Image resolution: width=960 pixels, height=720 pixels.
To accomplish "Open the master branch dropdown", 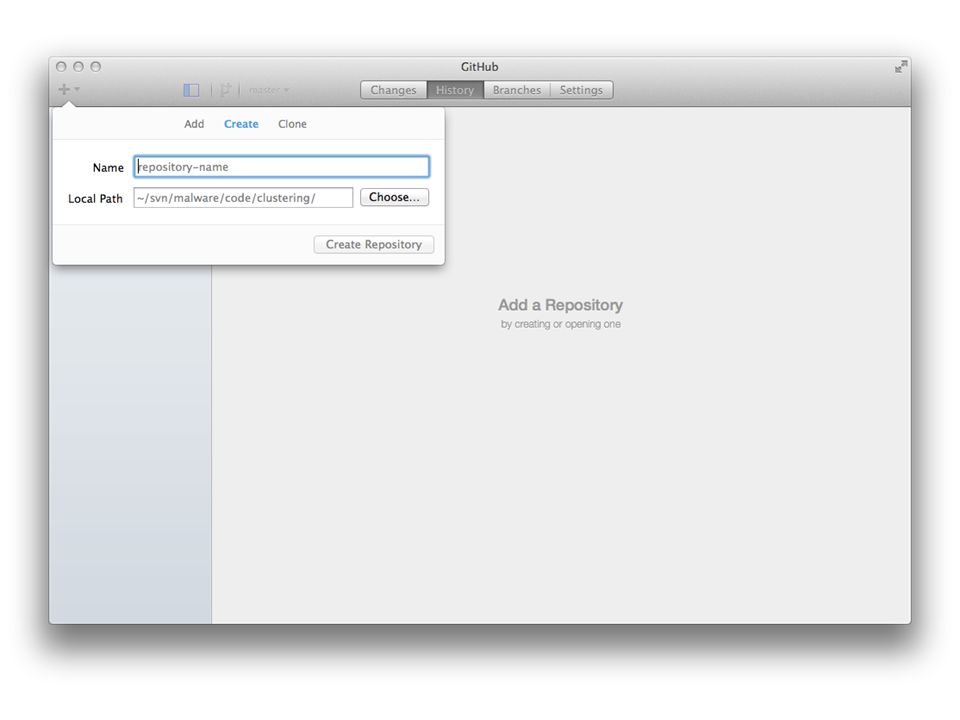I will (269, 90).
